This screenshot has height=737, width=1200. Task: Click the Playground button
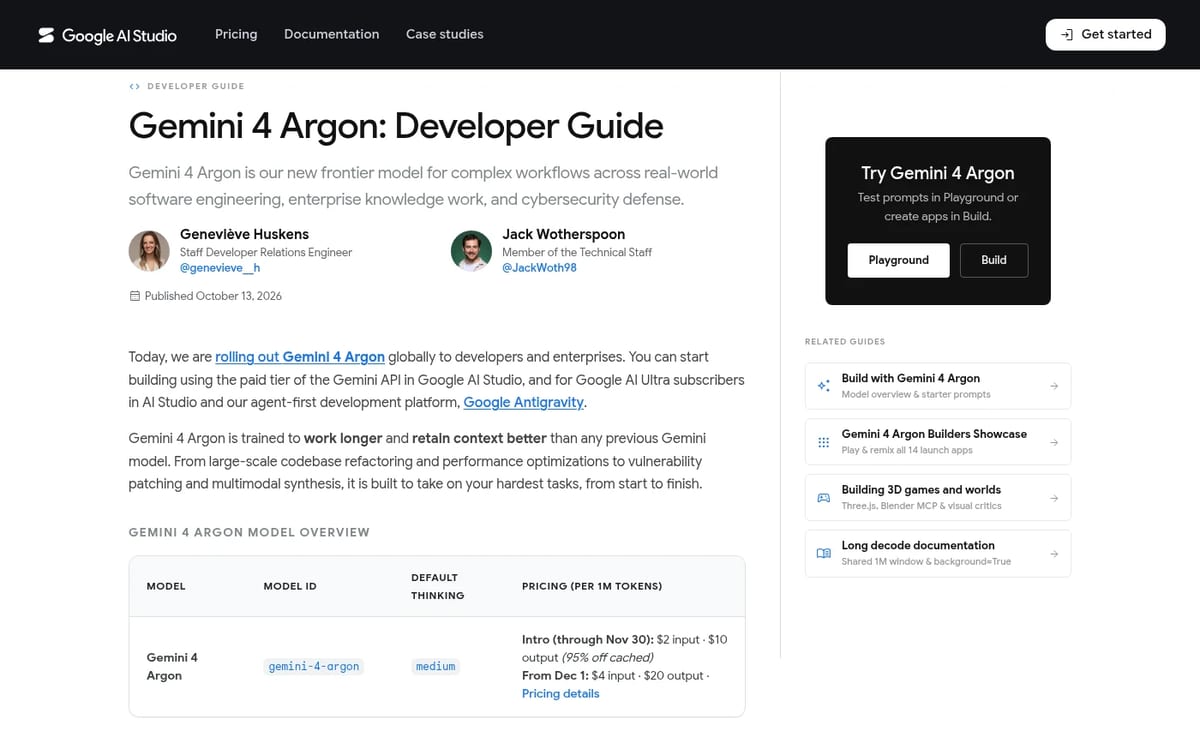point(898,260)
